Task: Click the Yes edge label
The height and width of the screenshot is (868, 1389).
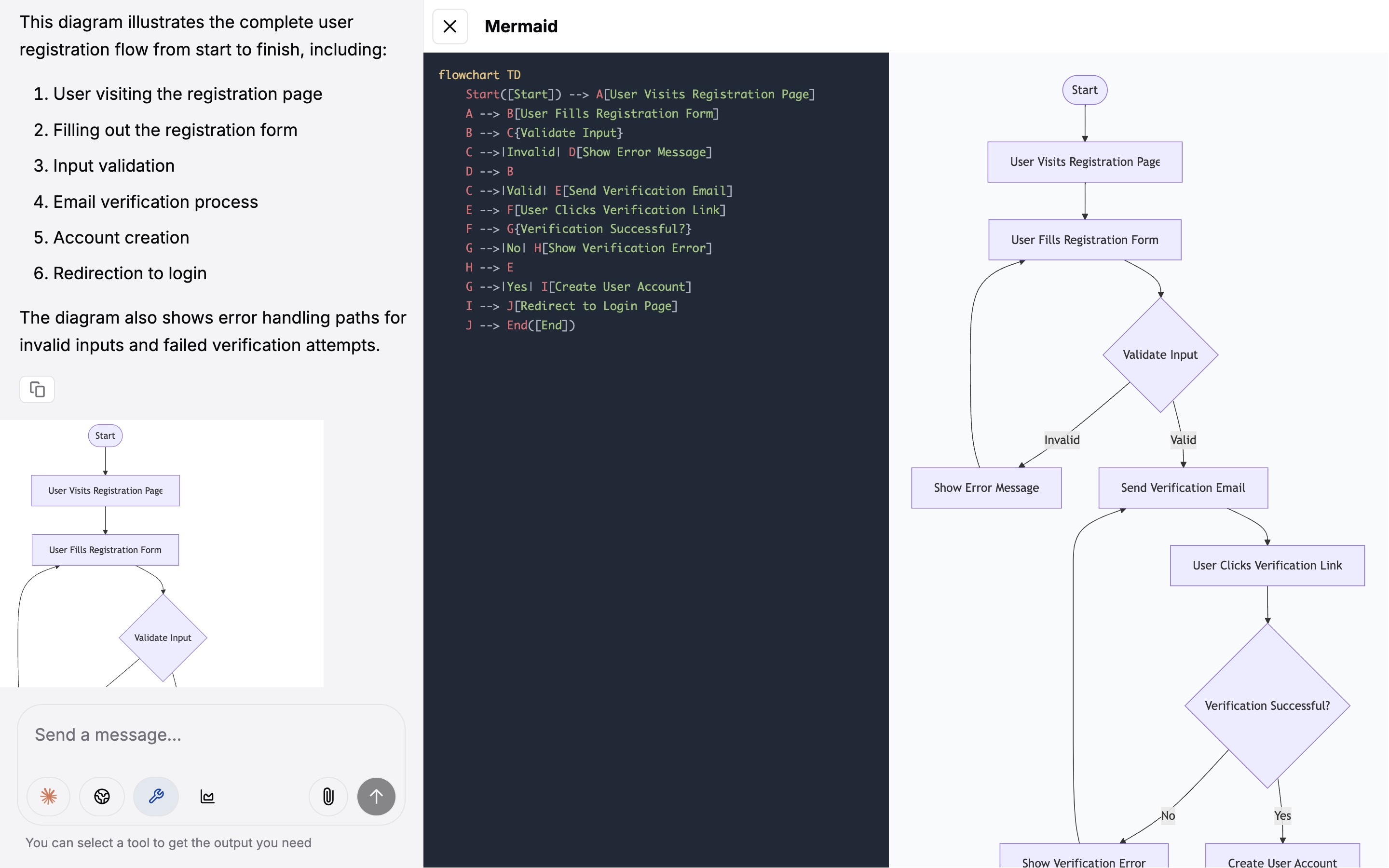Action: point(1282,816)
